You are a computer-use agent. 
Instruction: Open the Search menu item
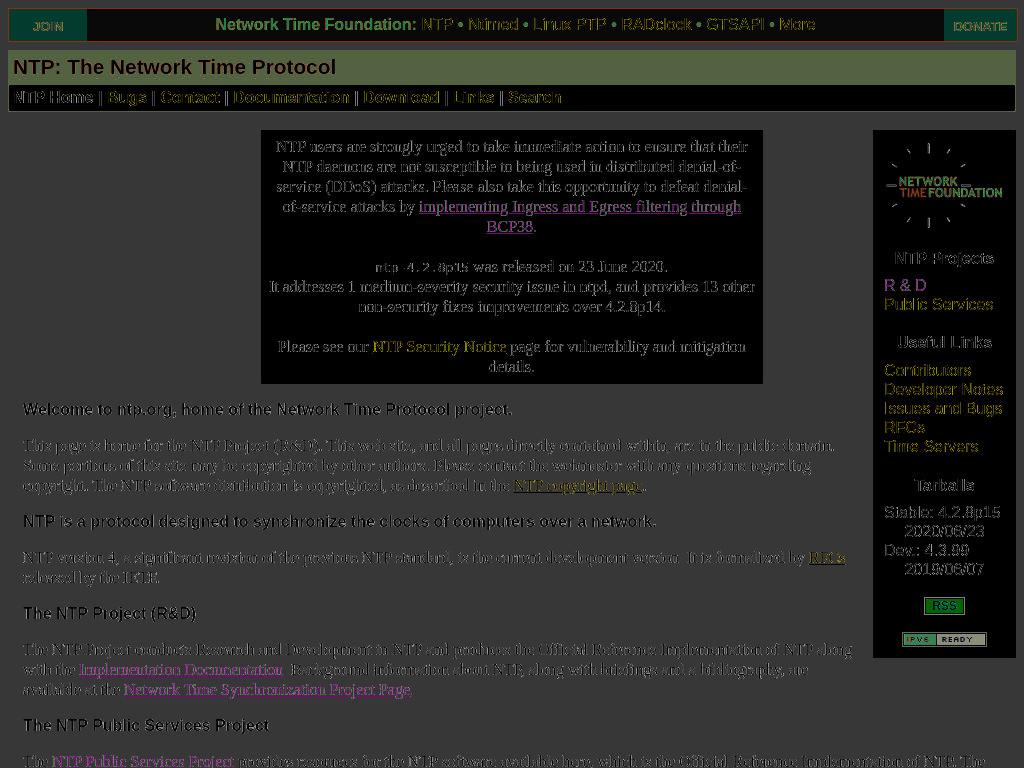[534, 97]
